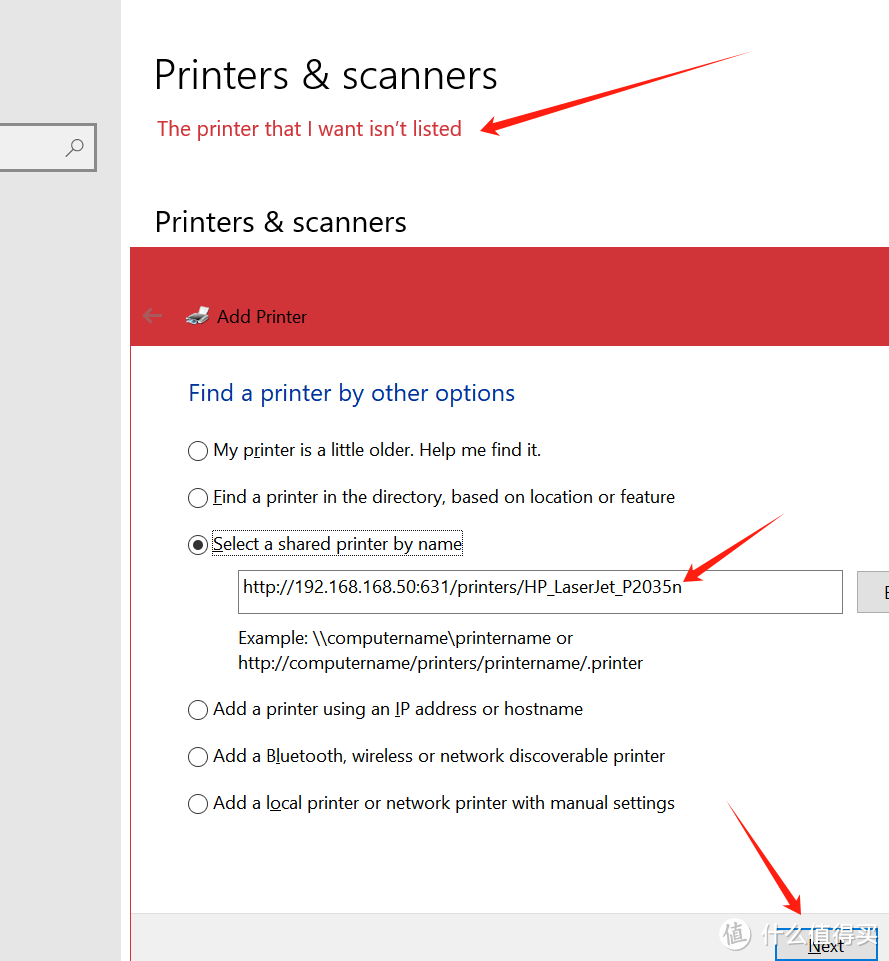Choose 'Find a printer in the directory'

[x=198, y=498]
